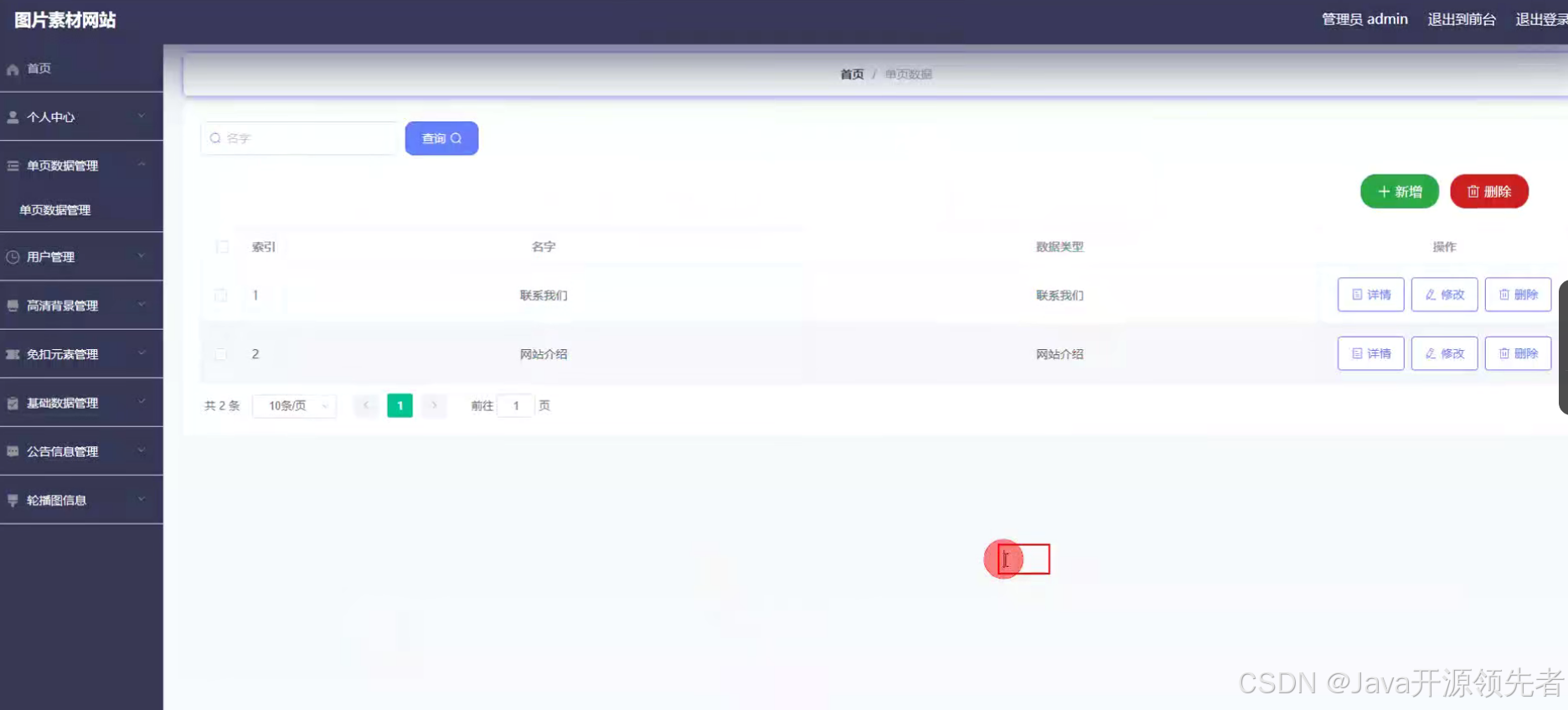Click the 数据类型 column header
1568x710 pixels.
pyautogui.click(x=1060, y=247)
